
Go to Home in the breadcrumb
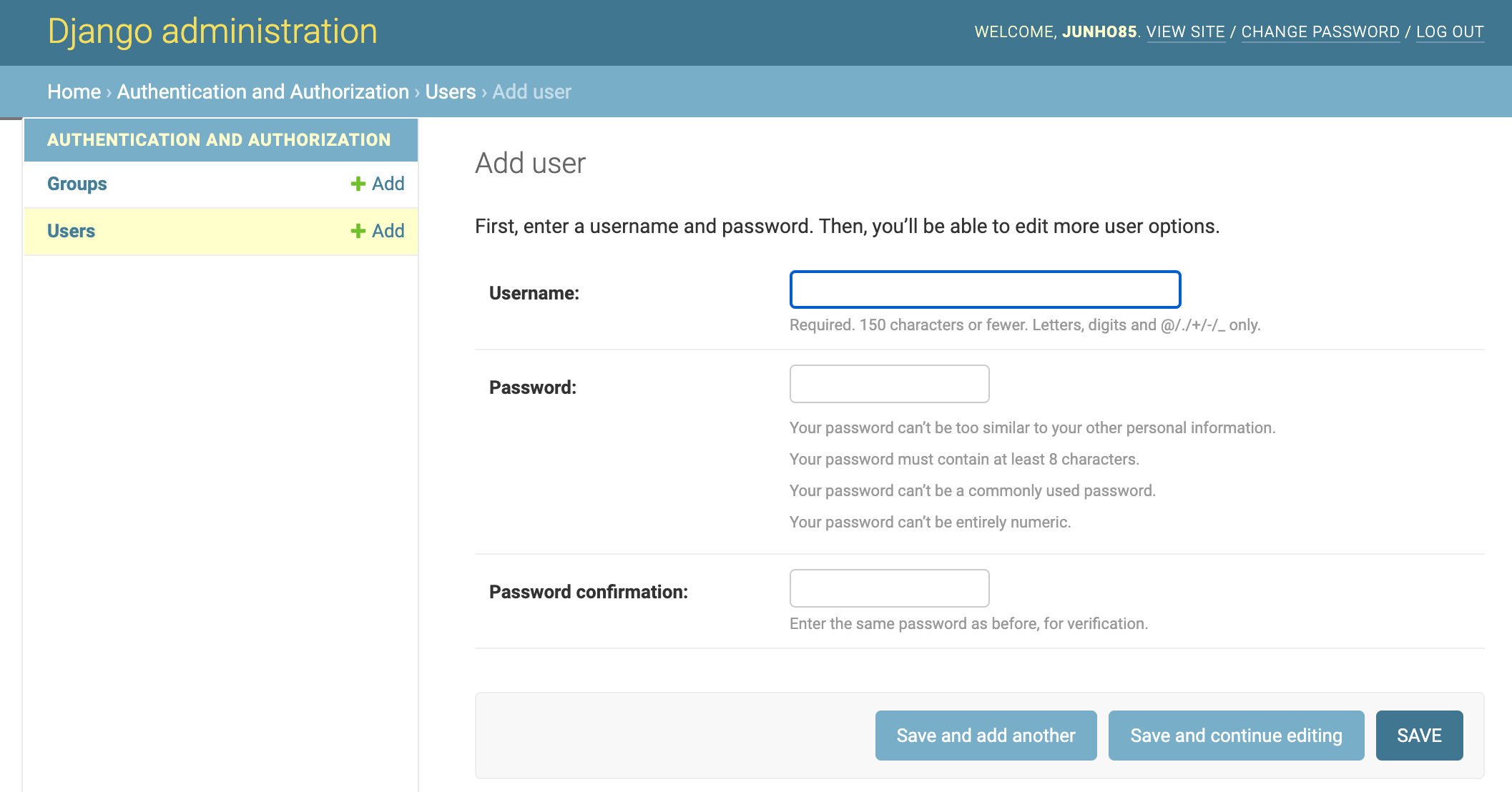[74, 92]
